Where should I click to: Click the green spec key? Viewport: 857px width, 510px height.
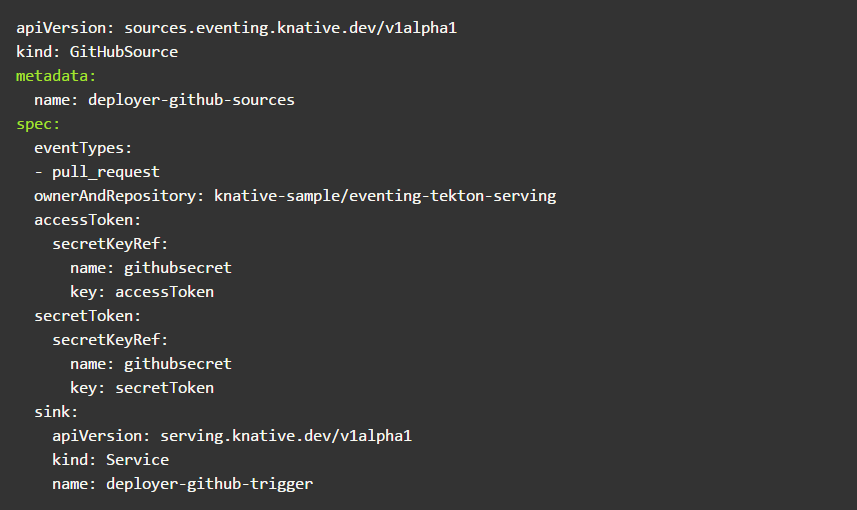38,124
